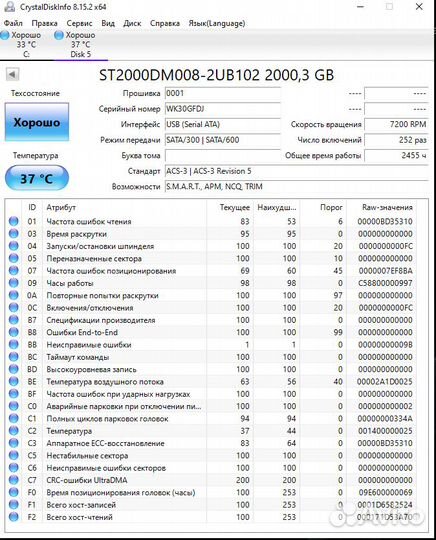
Task: Select the Disk 5 tab
Action: click(80, 44)
